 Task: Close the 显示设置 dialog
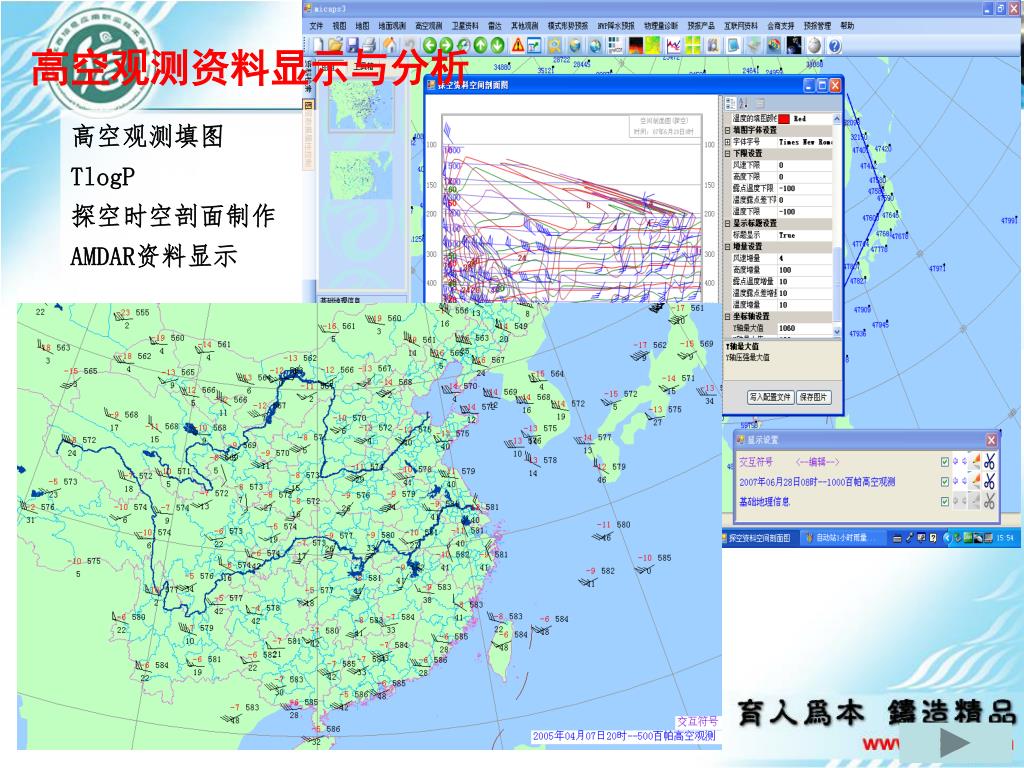pos(991,440)
